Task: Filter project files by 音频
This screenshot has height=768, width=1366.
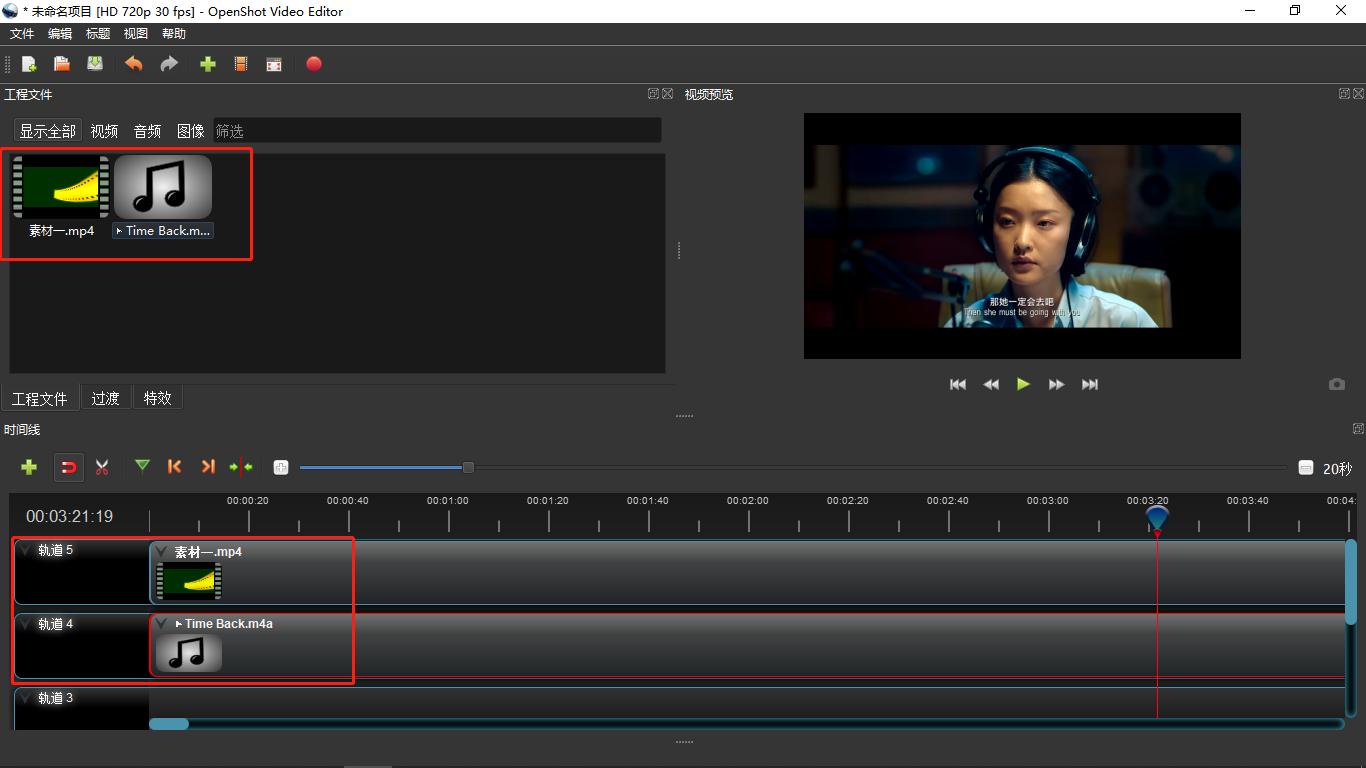Action: pos(147,131)
